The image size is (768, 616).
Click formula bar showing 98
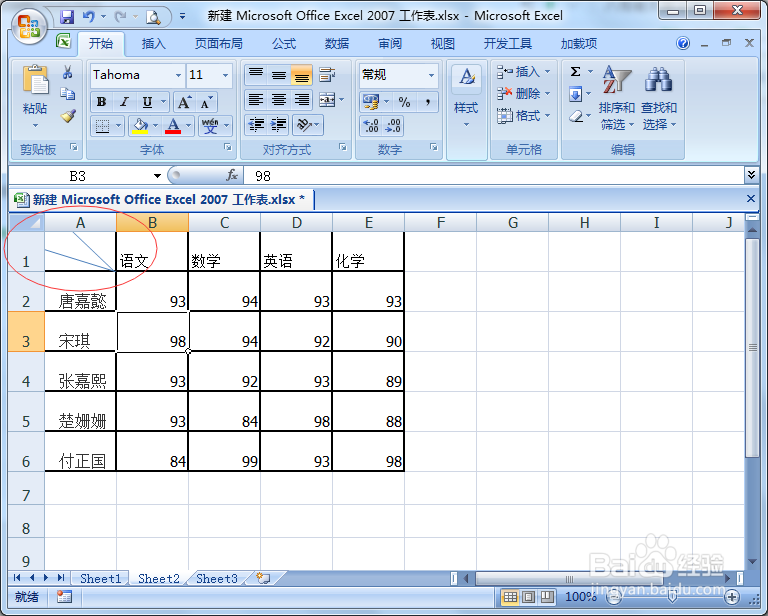pos(494,176)
